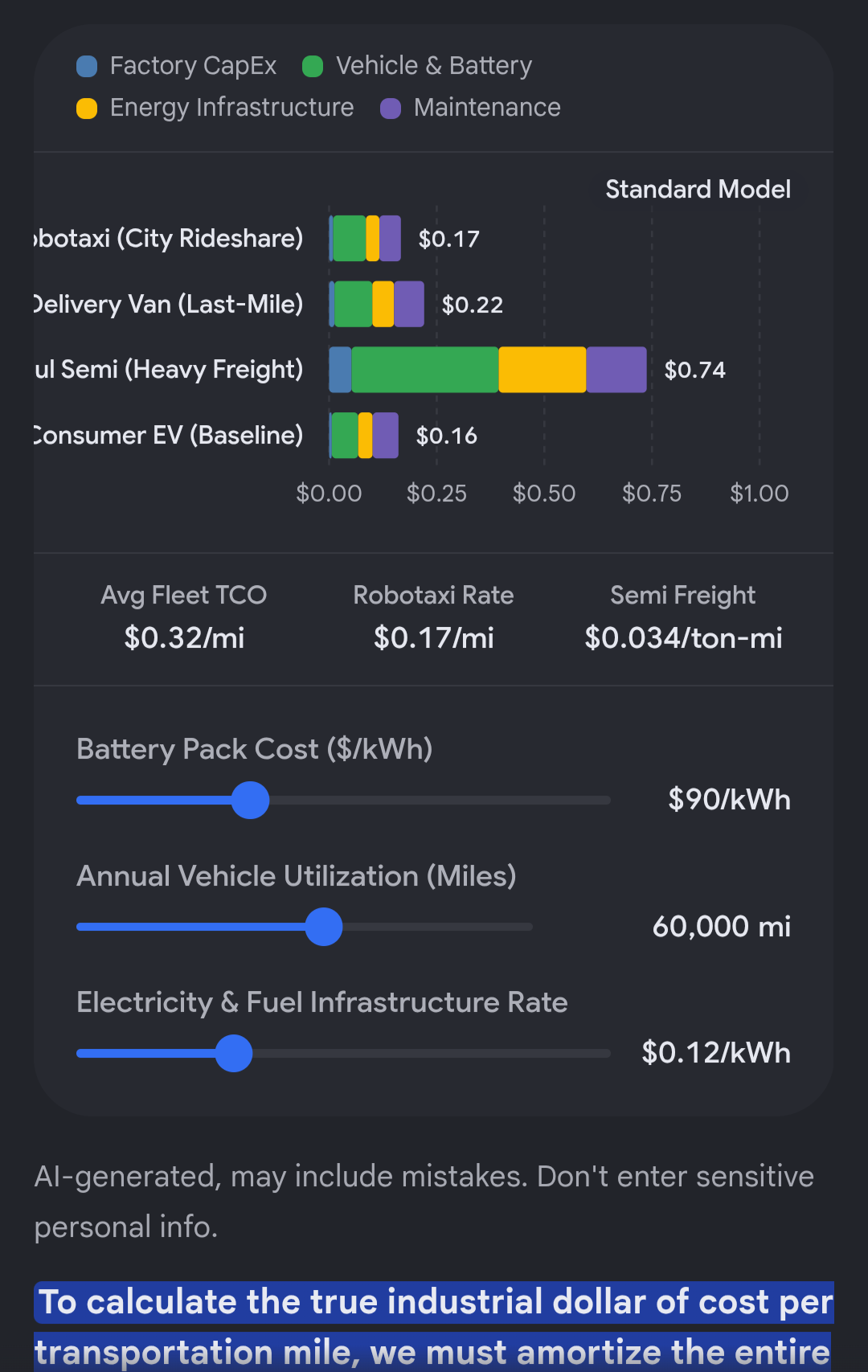The height and width of the screenshot is (1372, 868).
Task: Select the green Semi Vehicle & Battery bar segment
Action: click(x=425, y=370)
